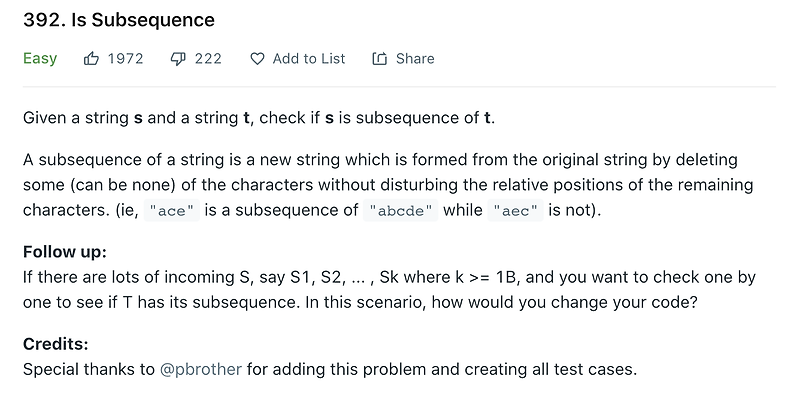Click the horizontal divider under the header row

pos(399,87)
